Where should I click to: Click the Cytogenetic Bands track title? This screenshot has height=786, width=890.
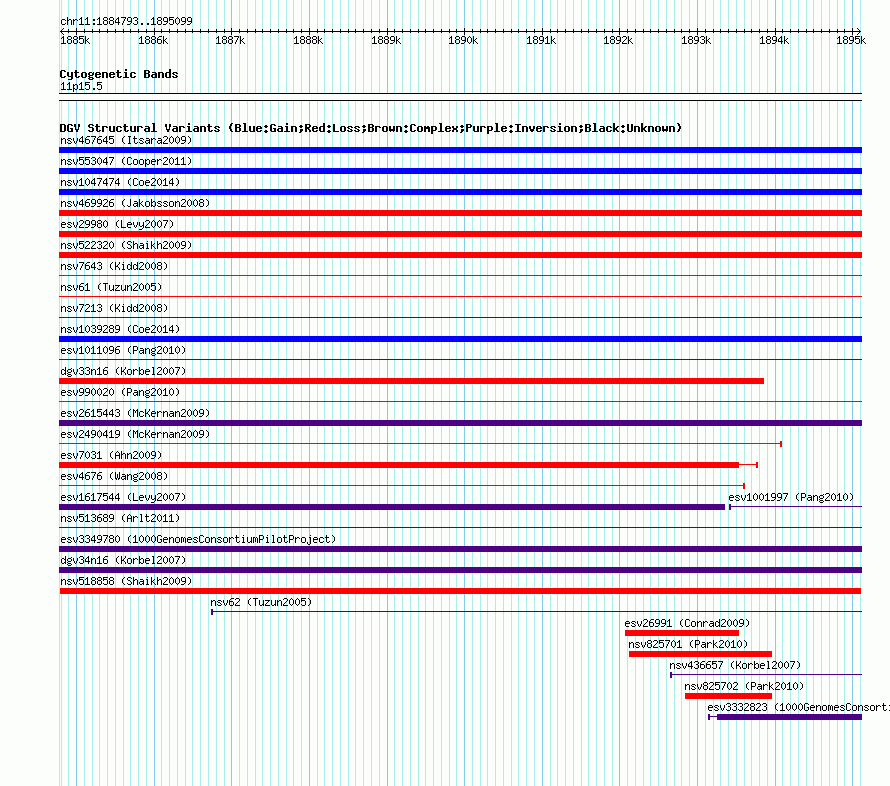(119, 74)
